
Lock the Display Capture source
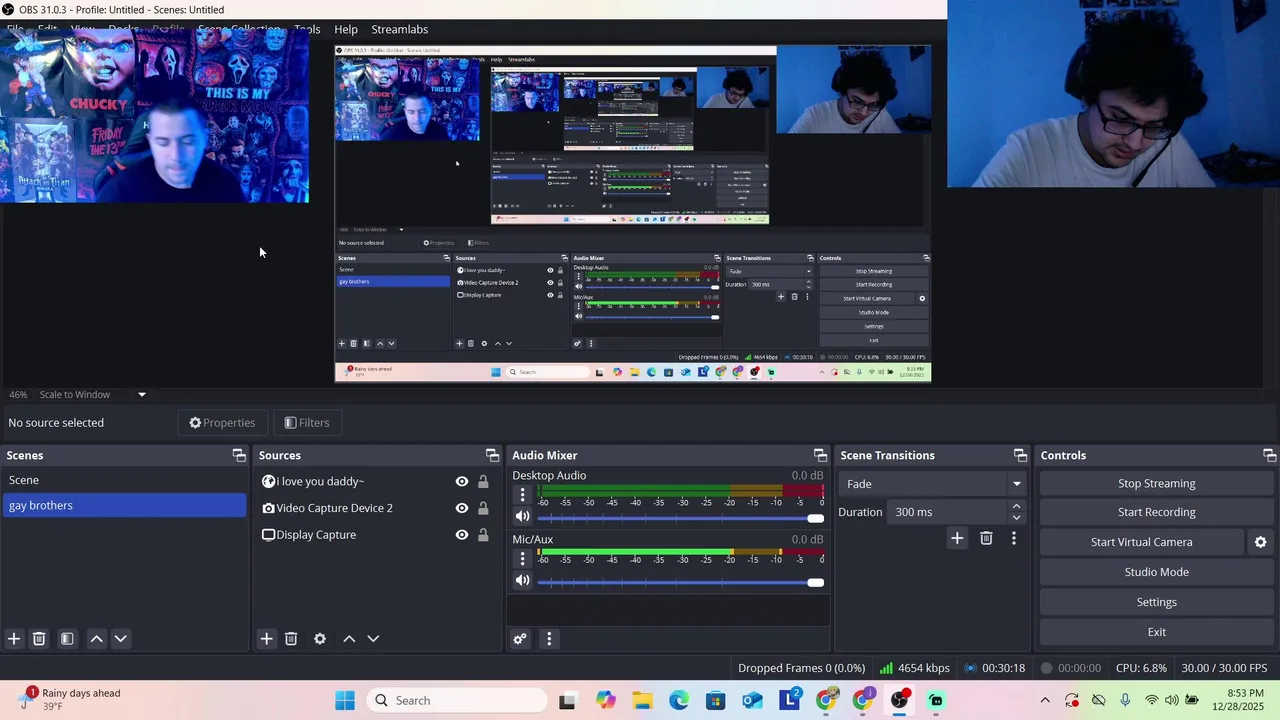coord(483,535)
